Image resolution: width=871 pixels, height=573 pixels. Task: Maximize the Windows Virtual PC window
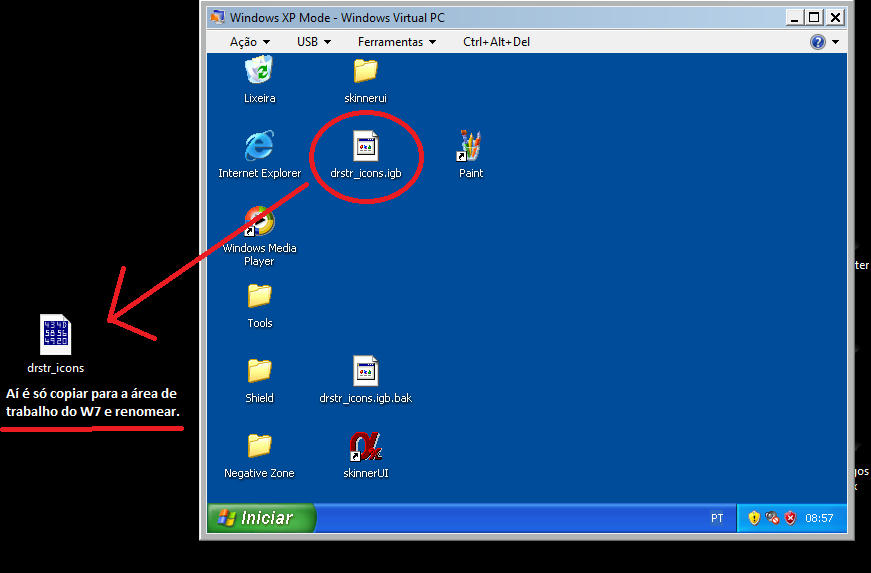coord(814,18)
